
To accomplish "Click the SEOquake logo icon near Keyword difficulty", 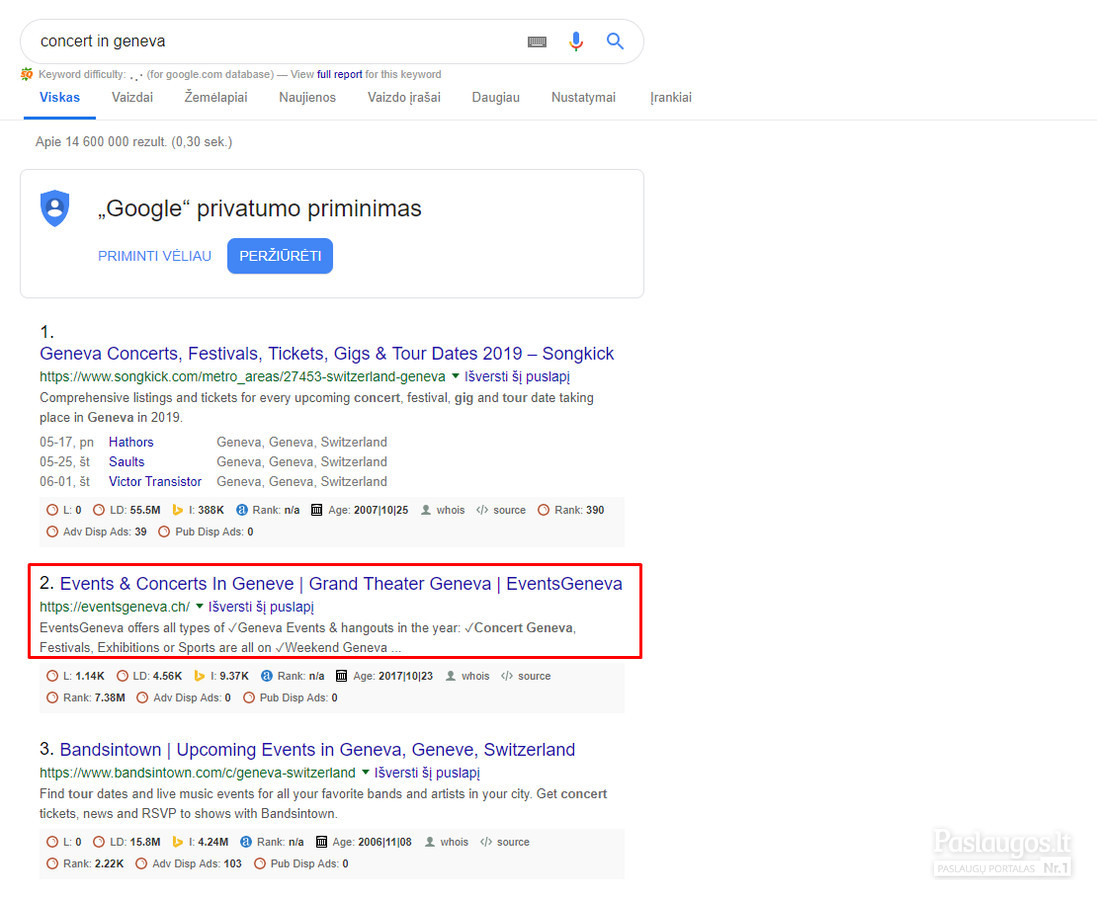I will (27, 74).
